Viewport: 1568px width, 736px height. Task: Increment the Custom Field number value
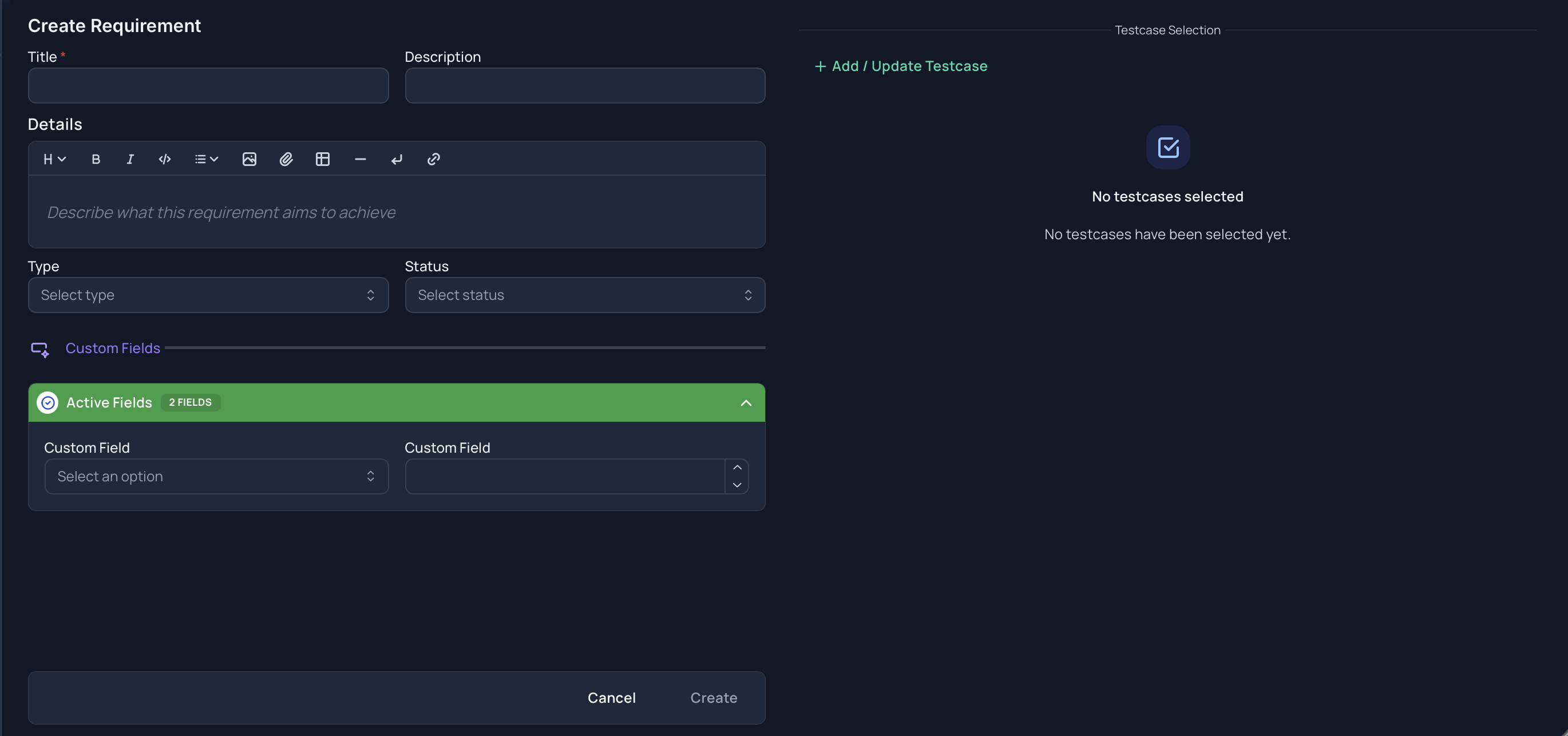737,468
